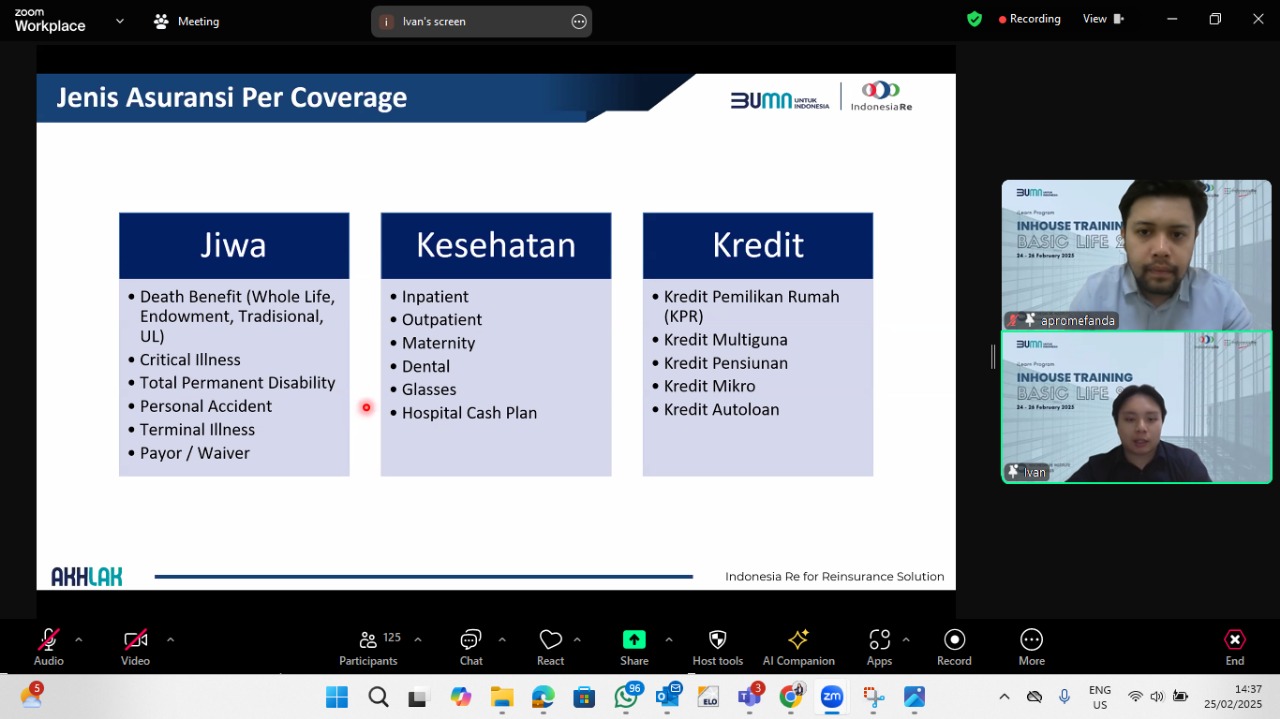Toggle recording using the Record button

954,647
